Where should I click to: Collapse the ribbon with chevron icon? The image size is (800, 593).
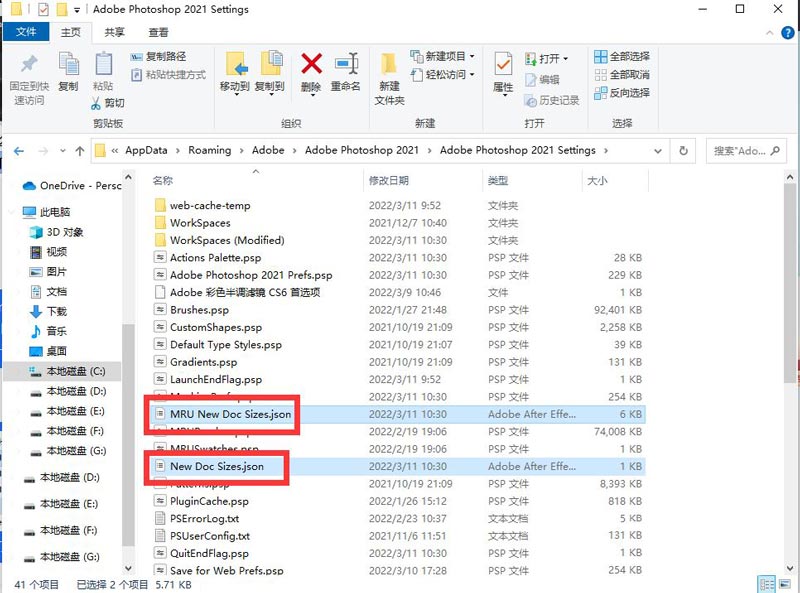point(769,33)
